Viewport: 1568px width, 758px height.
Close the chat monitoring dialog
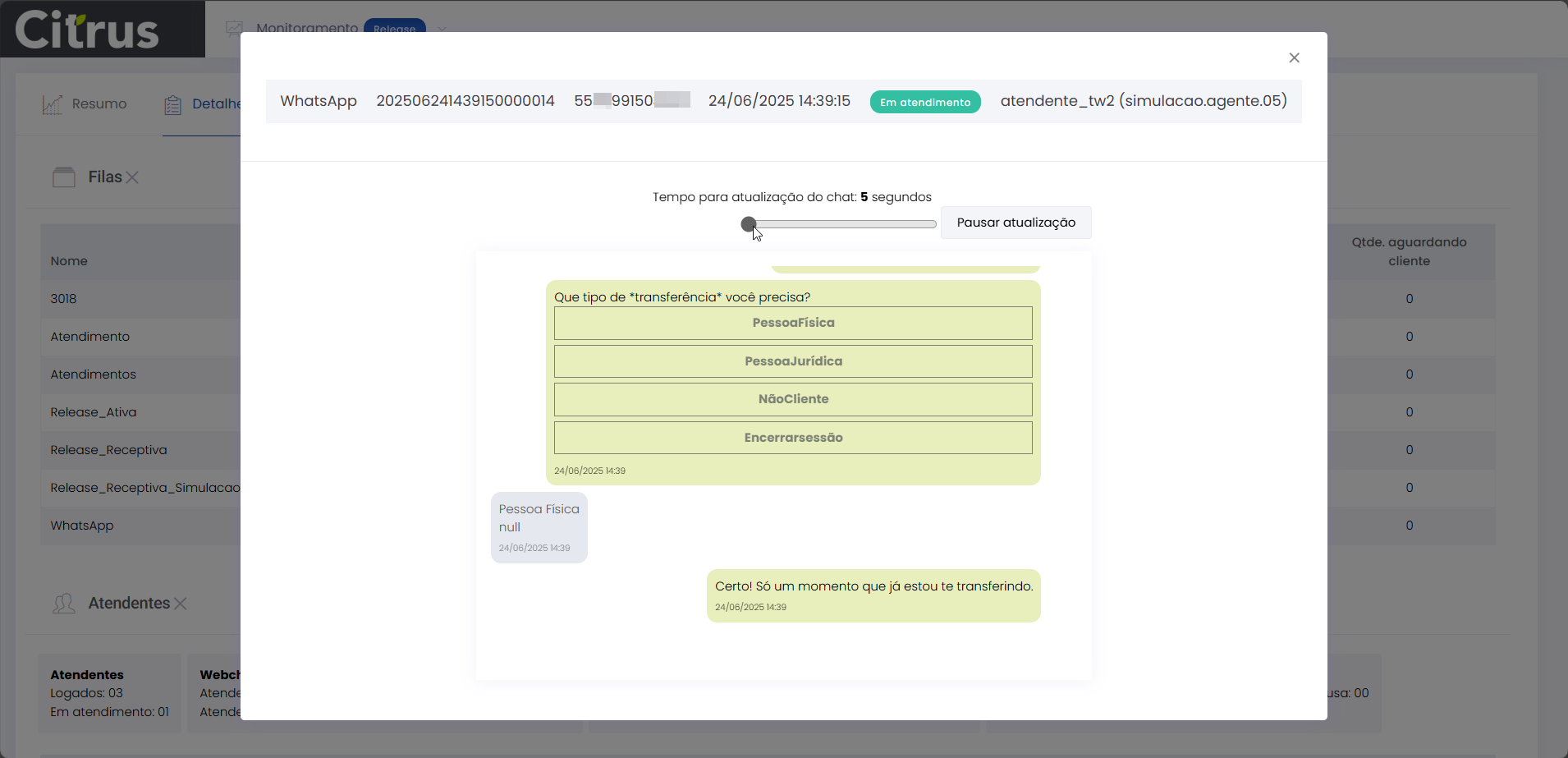(x=1294, y=57)
